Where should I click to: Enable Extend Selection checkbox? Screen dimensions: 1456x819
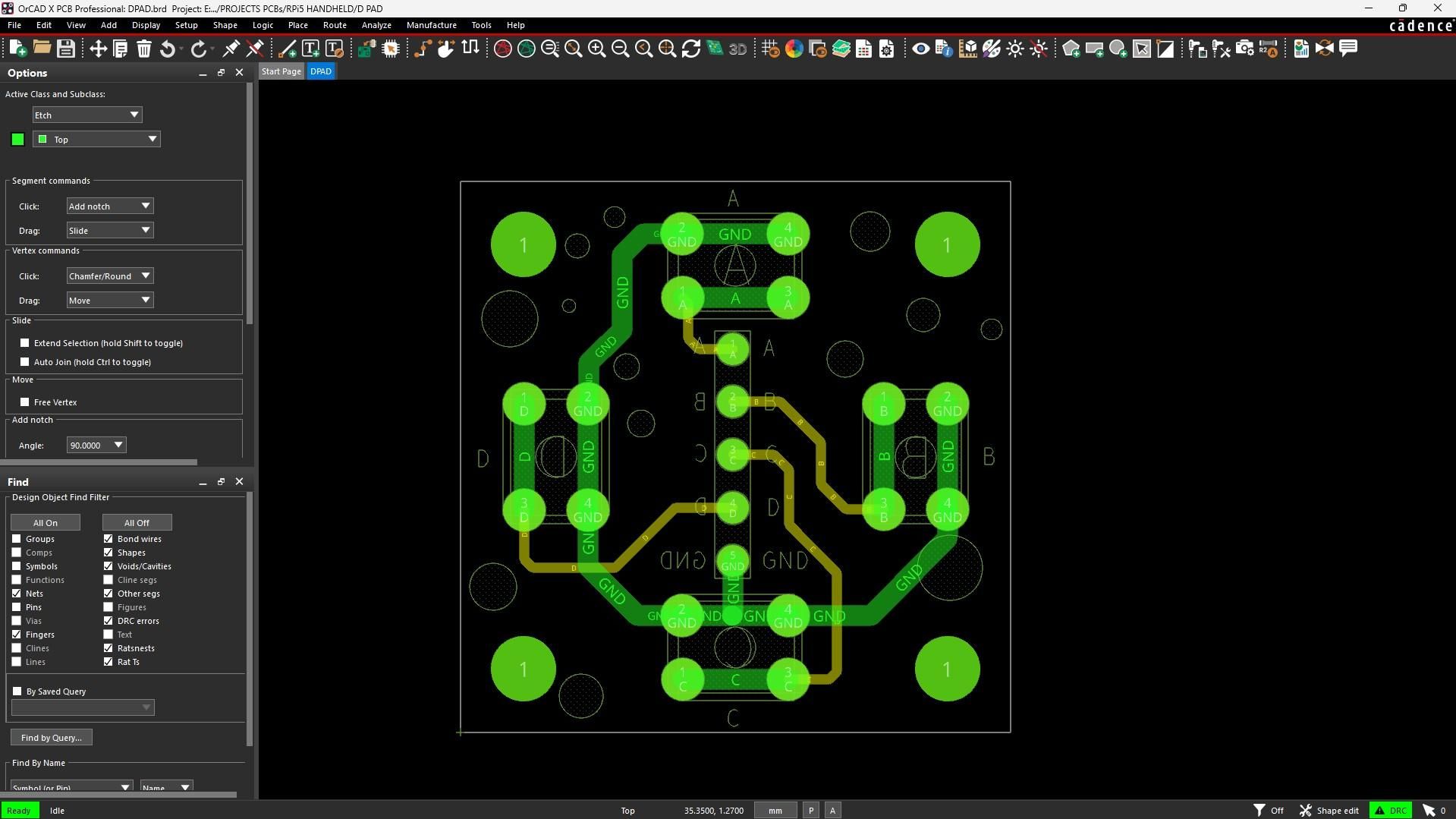[x=25, y=343]
